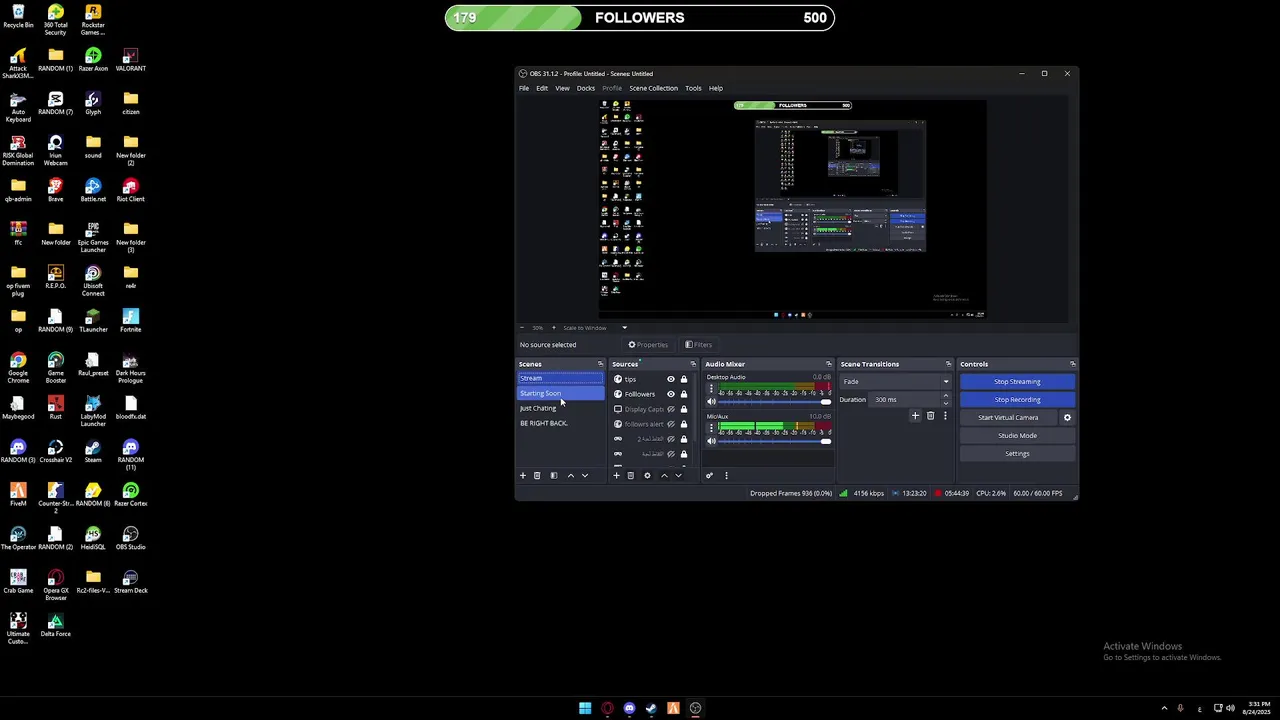1280x720 pixels.
Task: Open the File menu
Action: [524, 88]
